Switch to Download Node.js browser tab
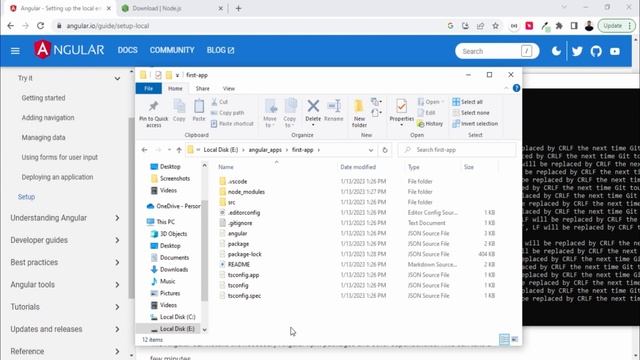Image resolution: width=640 pixels, height=360 pixels. [x=171, y=8]
